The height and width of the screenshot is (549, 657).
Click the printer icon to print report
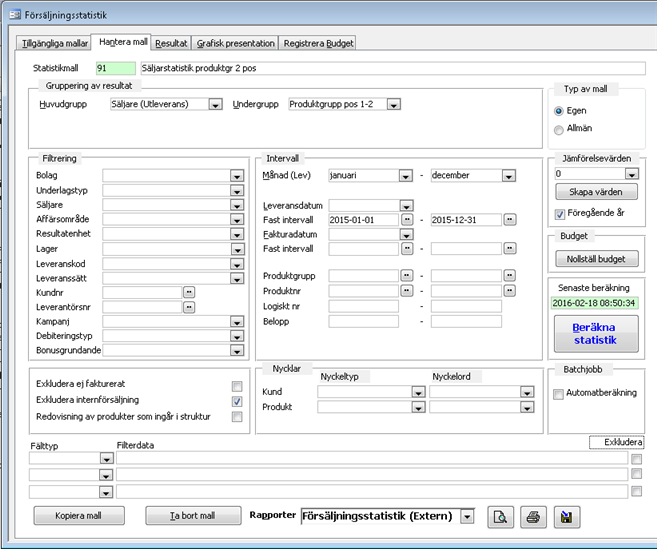click(533, 516)
